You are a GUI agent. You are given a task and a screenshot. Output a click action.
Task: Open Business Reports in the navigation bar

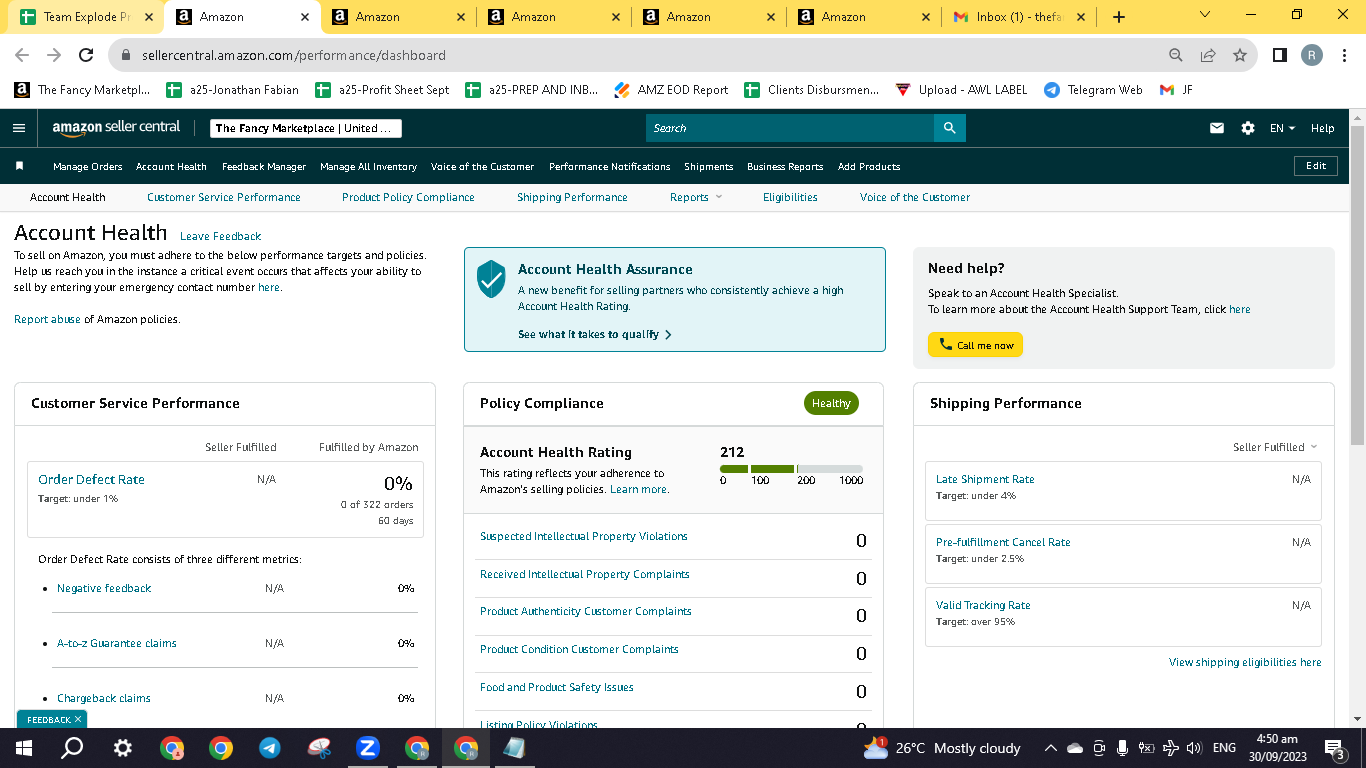click(x=785, y=167)
